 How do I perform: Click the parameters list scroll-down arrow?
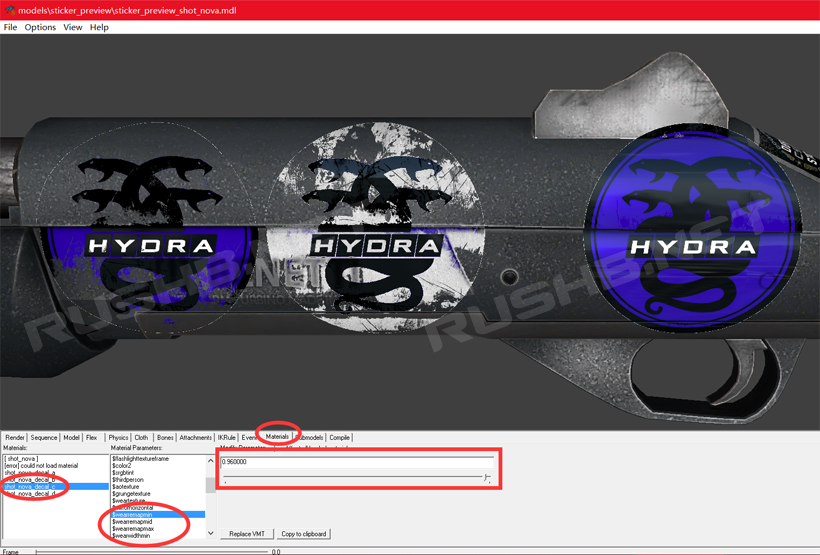210,533
